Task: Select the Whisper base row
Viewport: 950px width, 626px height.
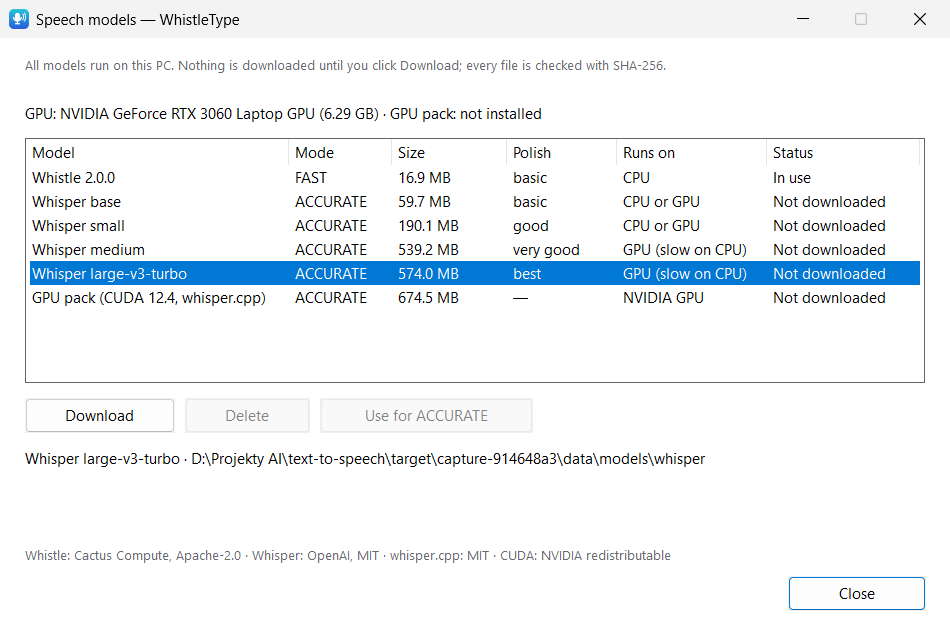Action: 475,202
